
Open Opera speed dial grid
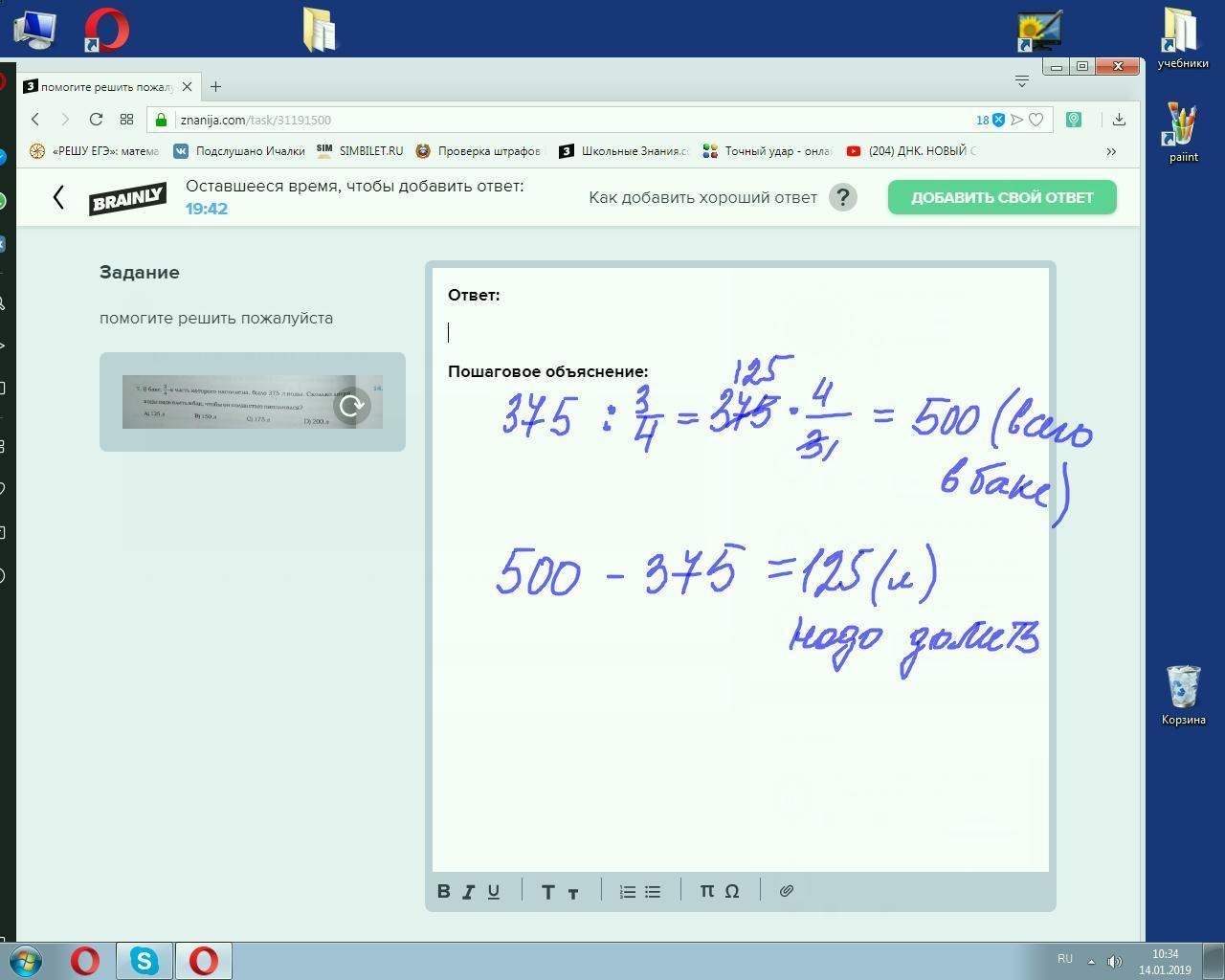coord(126,120)
